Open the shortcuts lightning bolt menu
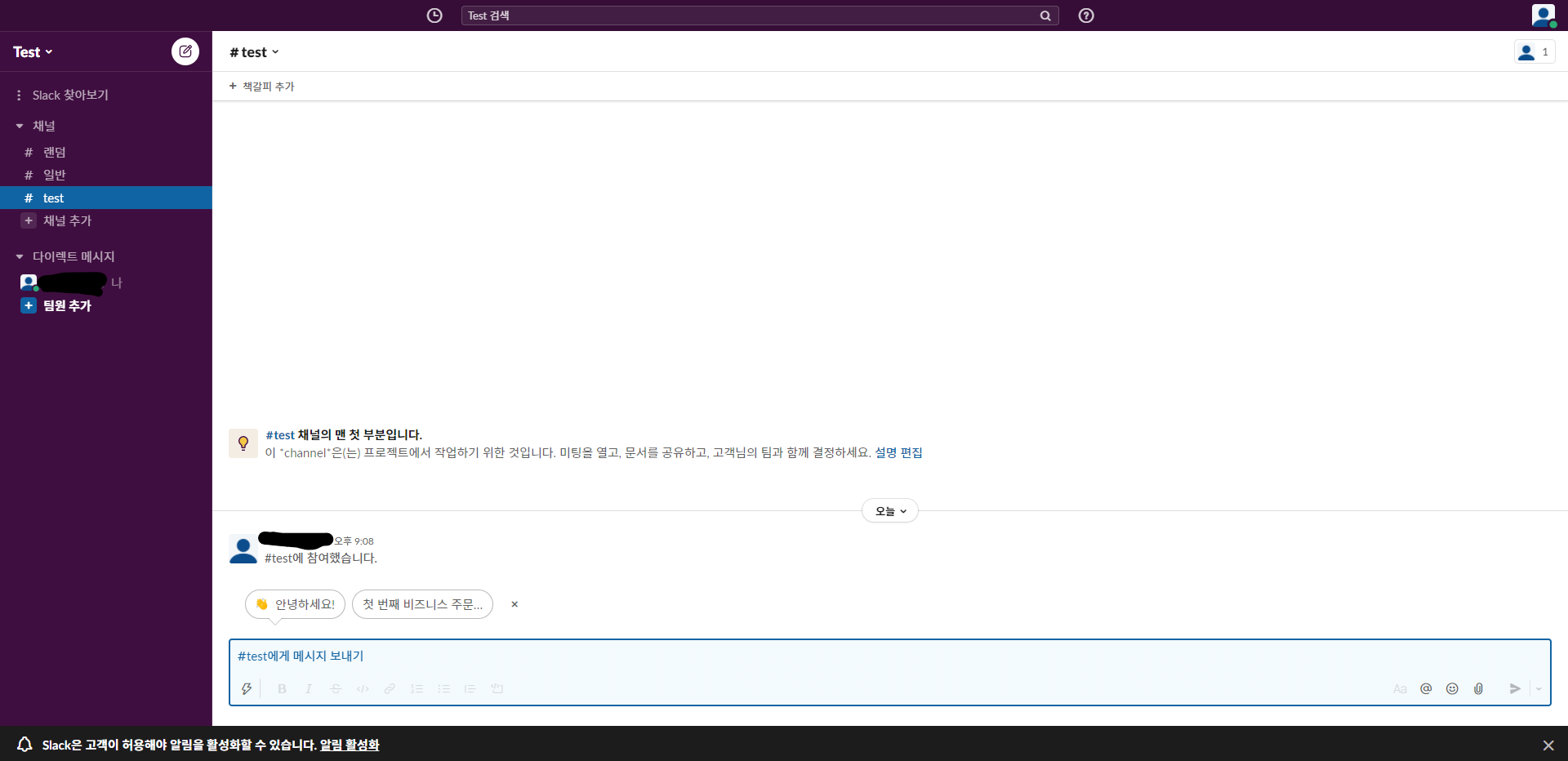1568x761 pixels. click(x=247, y=688)
